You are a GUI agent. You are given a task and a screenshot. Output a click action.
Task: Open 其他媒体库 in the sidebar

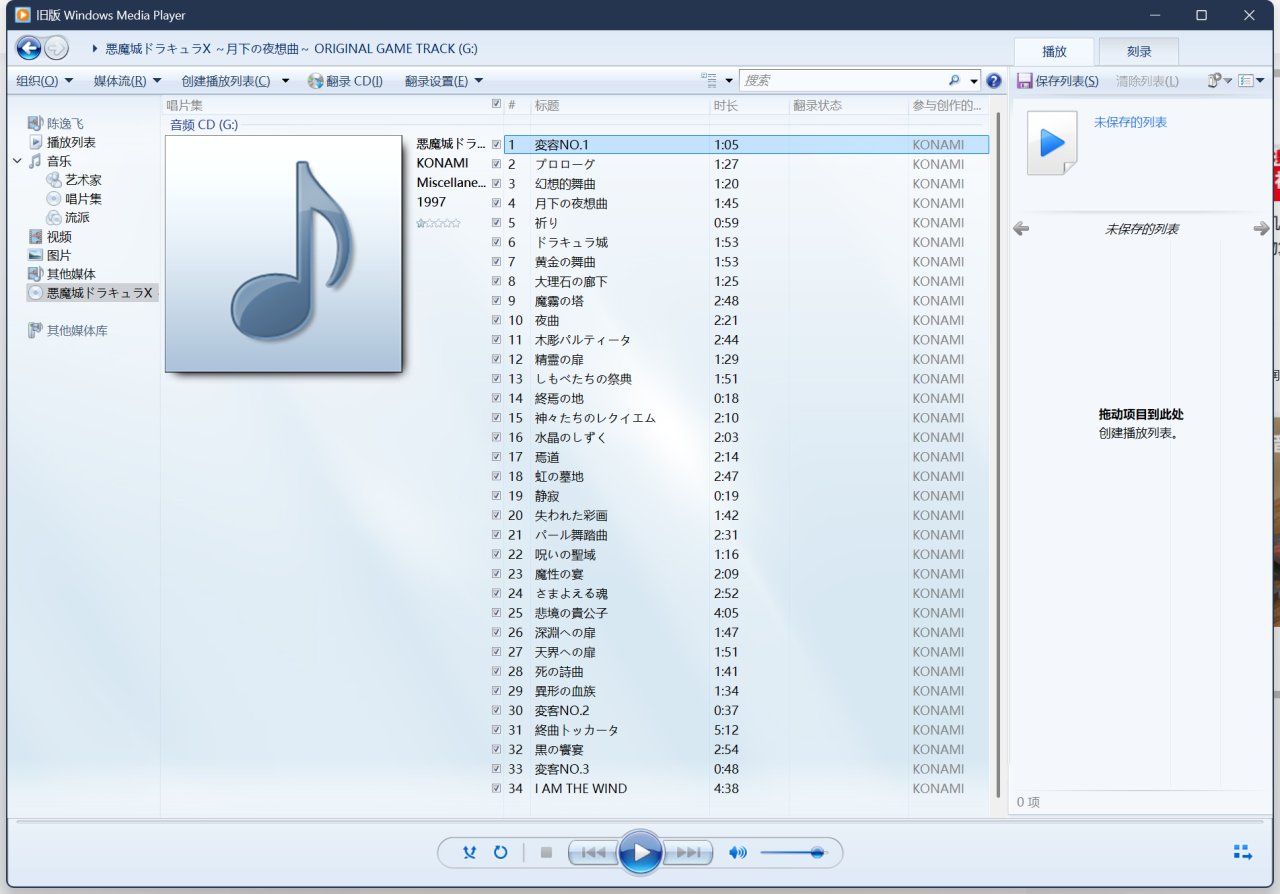(x=68, y=330)
